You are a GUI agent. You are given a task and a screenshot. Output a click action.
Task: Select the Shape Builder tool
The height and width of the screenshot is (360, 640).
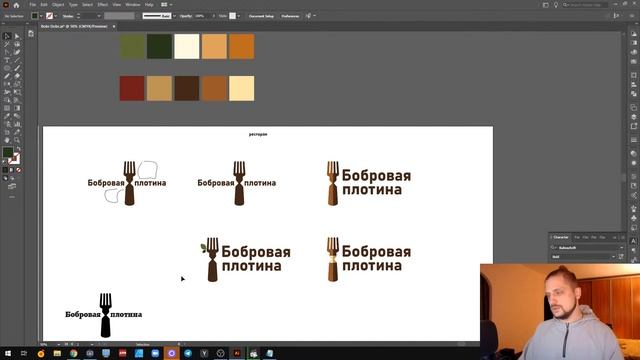[7, 100]
